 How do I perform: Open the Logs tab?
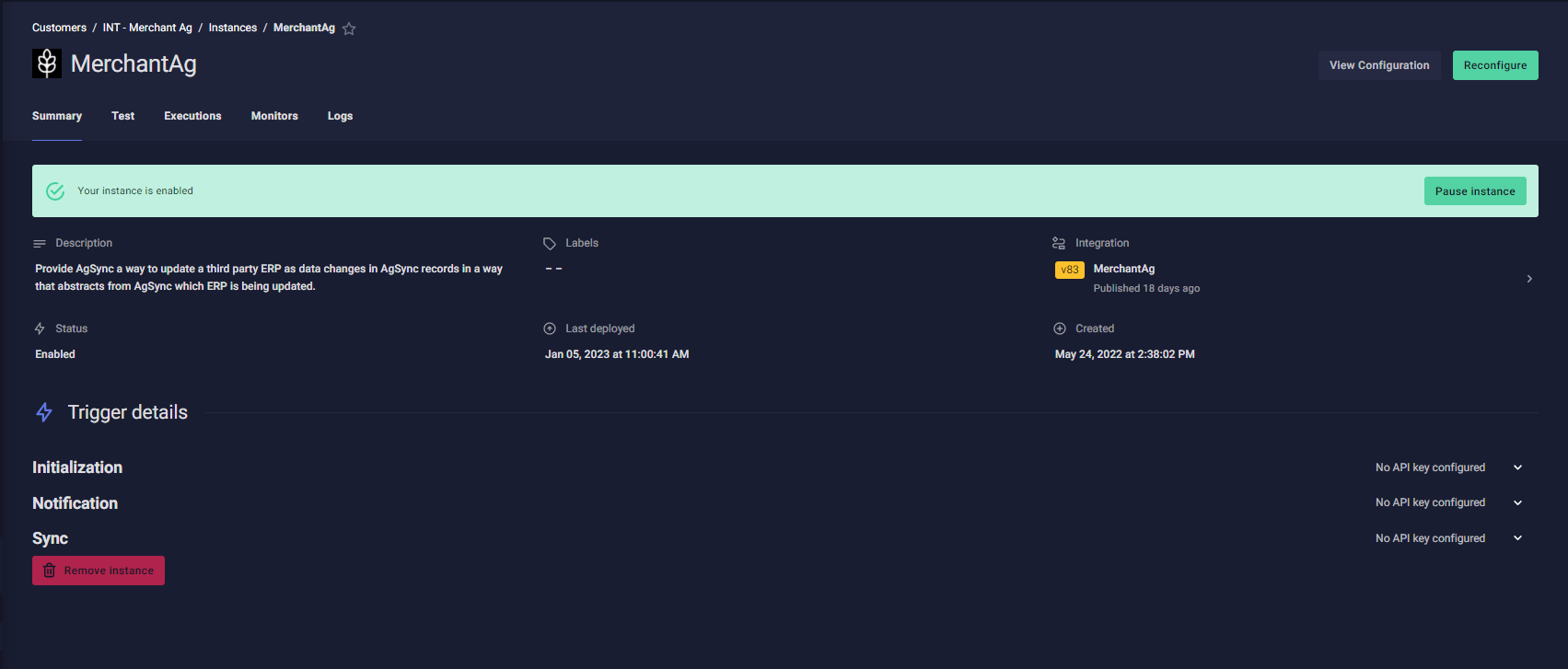340,116
